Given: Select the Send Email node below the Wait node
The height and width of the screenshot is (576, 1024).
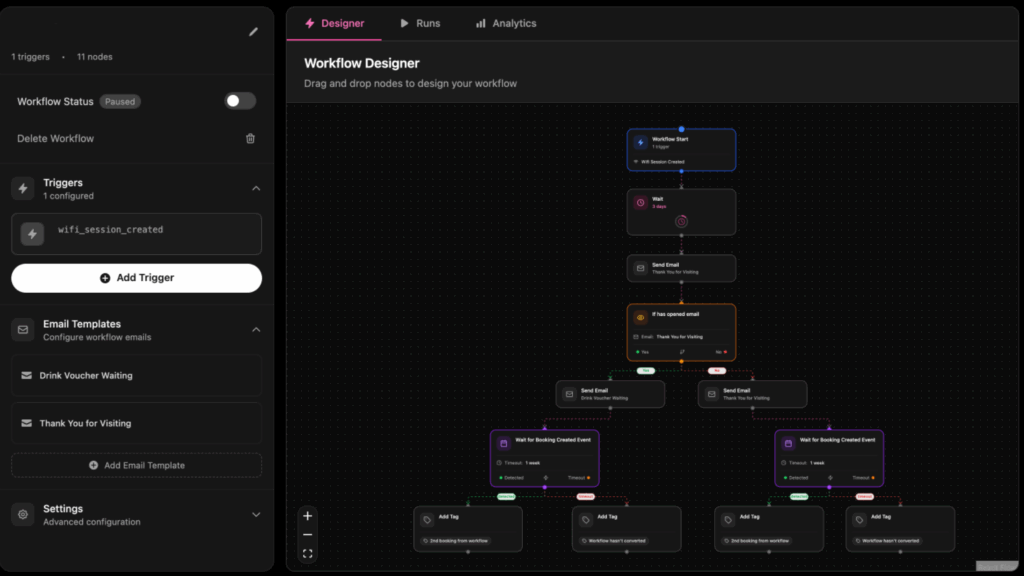Looking at the screenshot, I should (681, 268).
